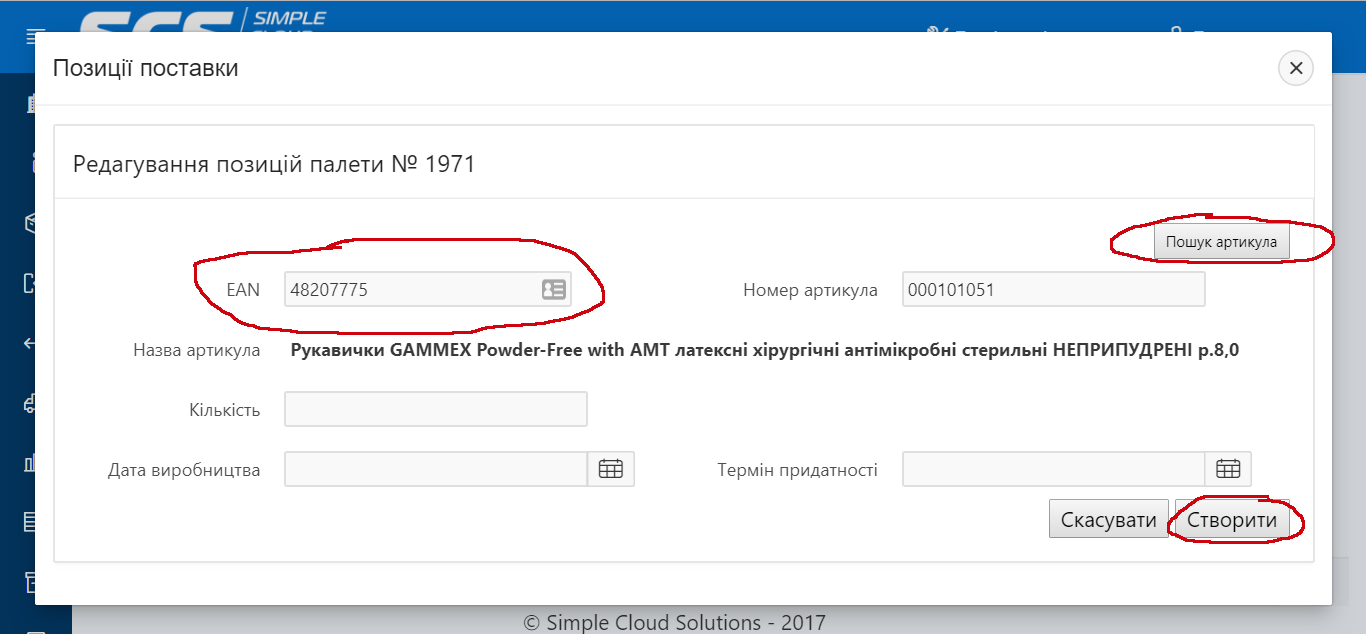Open calendar for Дата виробництва

[611, 469]
